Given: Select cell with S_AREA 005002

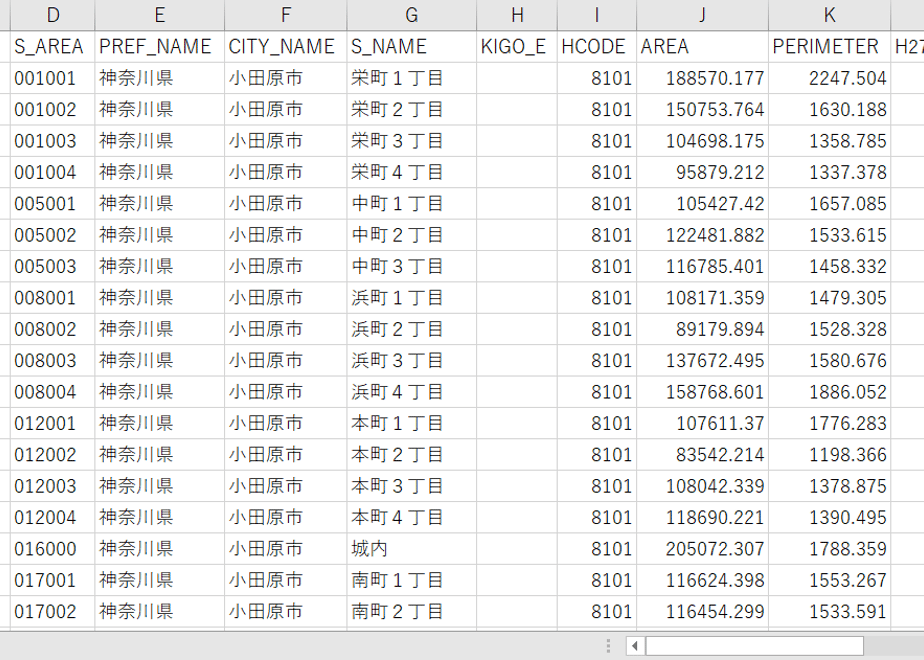Looking at the screenshot, I should coord(52,235).
